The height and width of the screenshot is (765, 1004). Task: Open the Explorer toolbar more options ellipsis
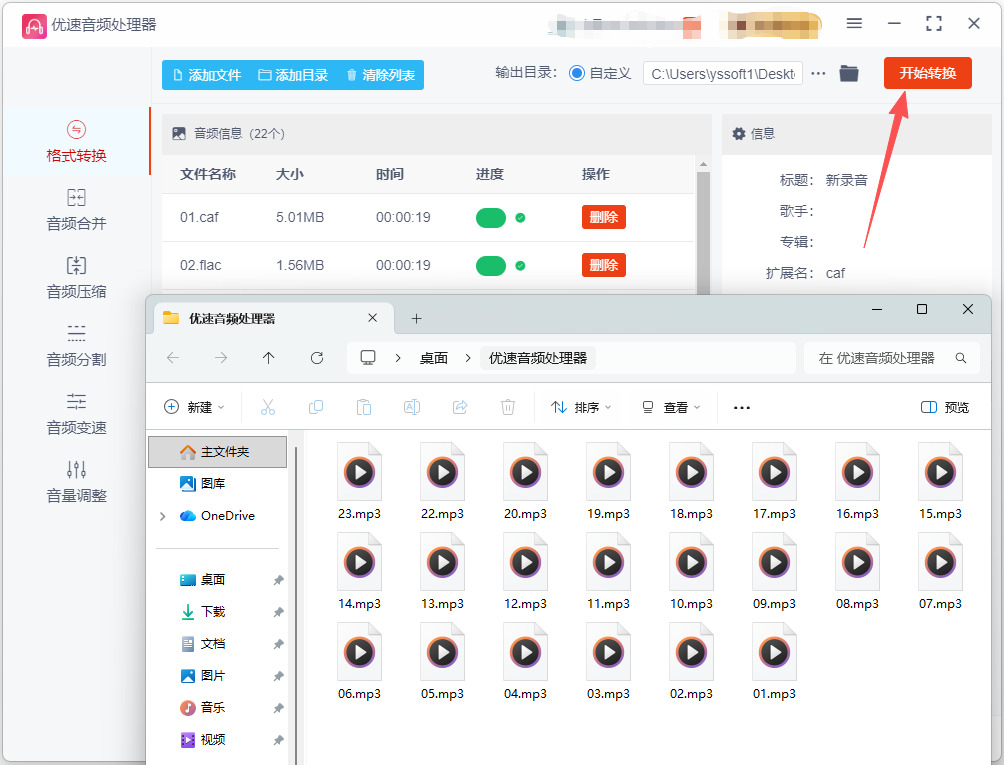[x=741, y=407]
